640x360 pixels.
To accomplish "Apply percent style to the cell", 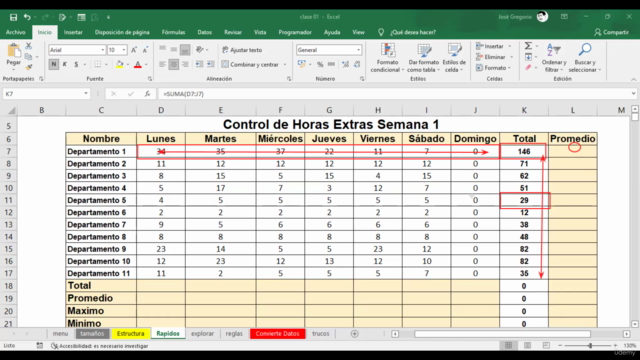I will click(320, 64).
